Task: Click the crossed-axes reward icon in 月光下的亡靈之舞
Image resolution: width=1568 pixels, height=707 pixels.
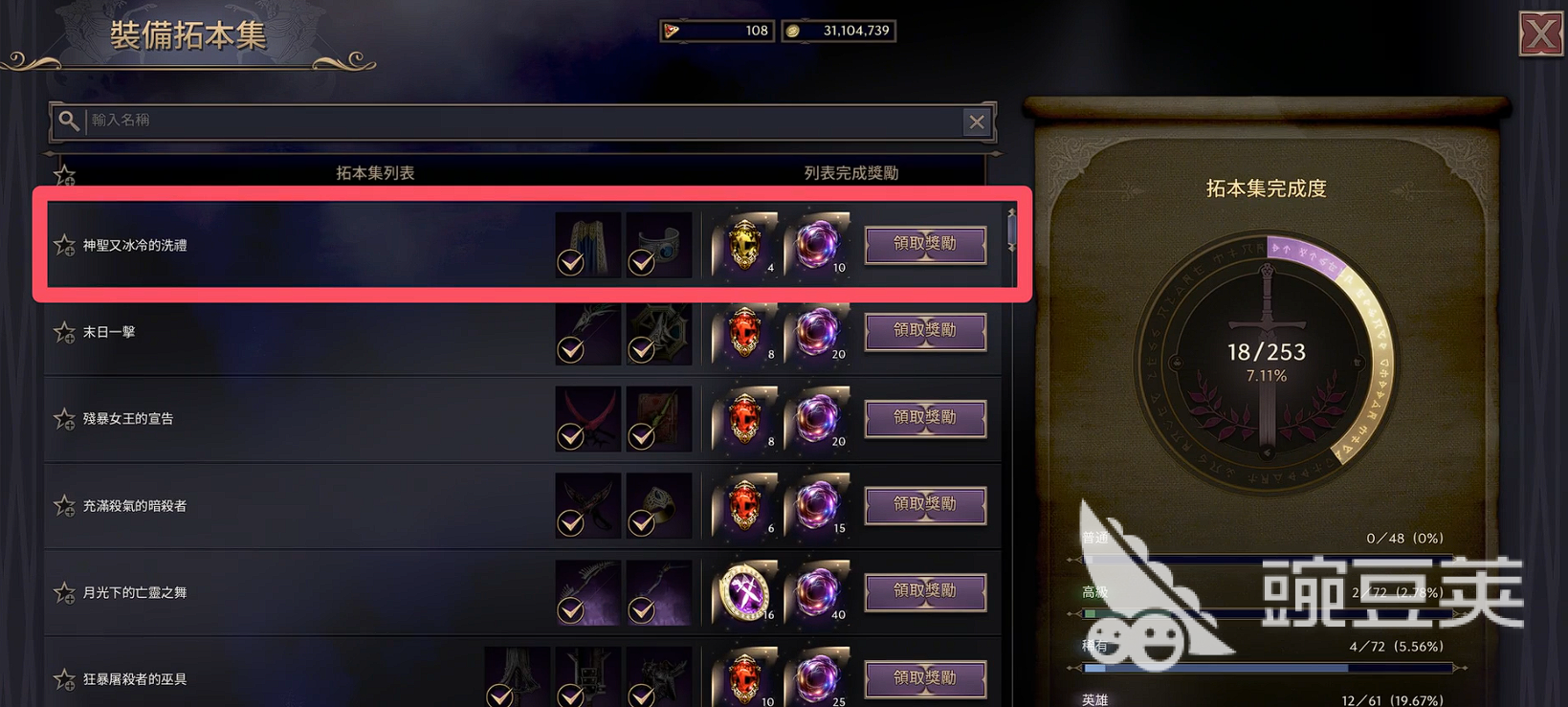Action: (745, 592)
